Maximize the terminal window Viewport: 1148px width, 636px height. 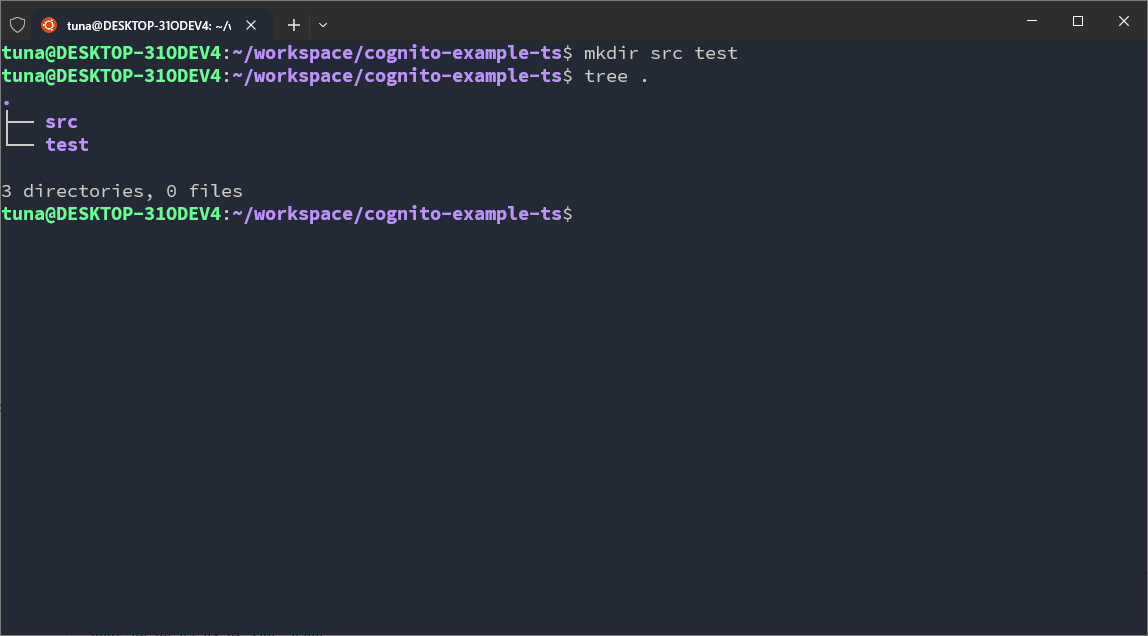coord(1078,21)
